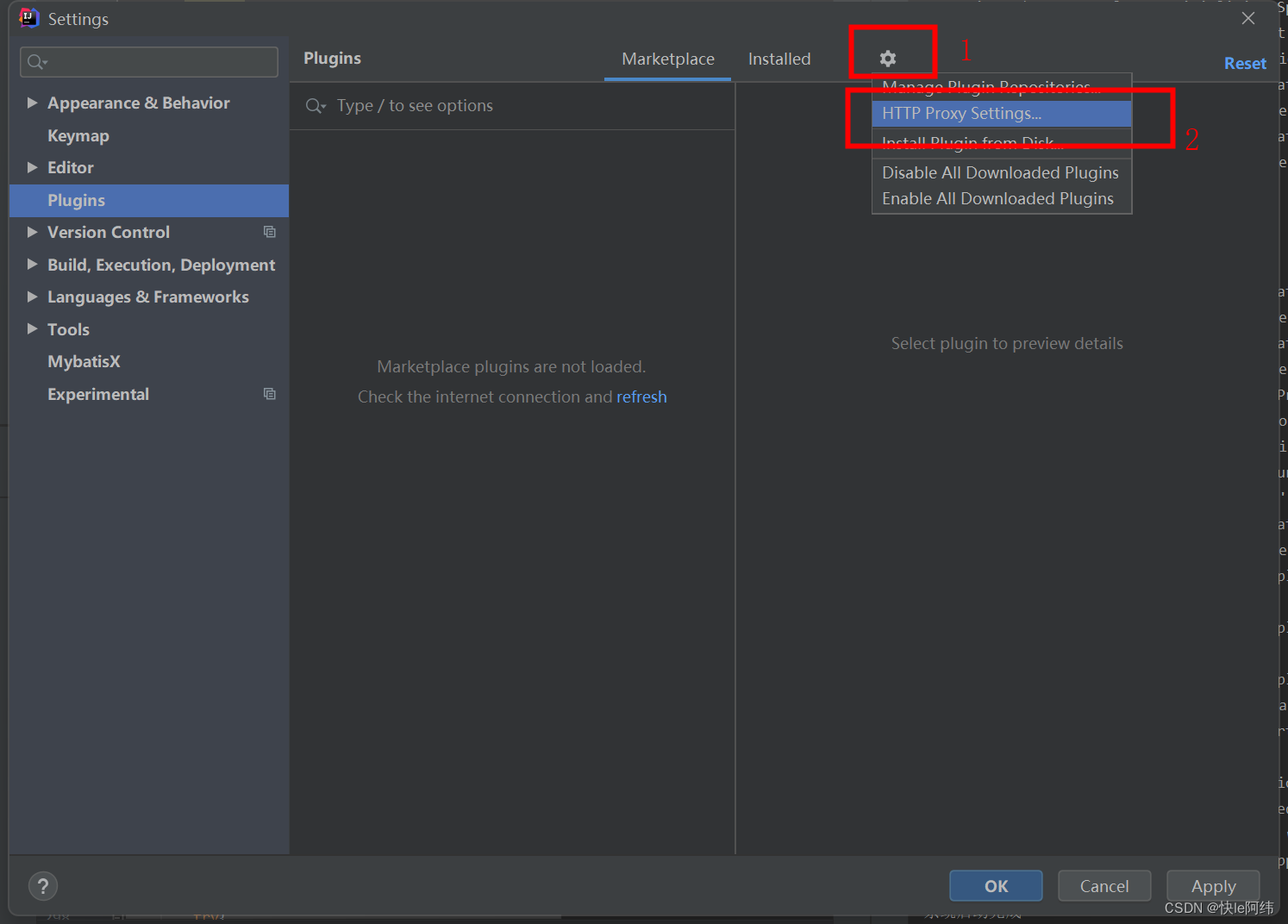Image resolution: width=1288 pixels, height=924 pixels.
Task: Click the search magnifier in settings sidebar
Action: pos(37,62)
